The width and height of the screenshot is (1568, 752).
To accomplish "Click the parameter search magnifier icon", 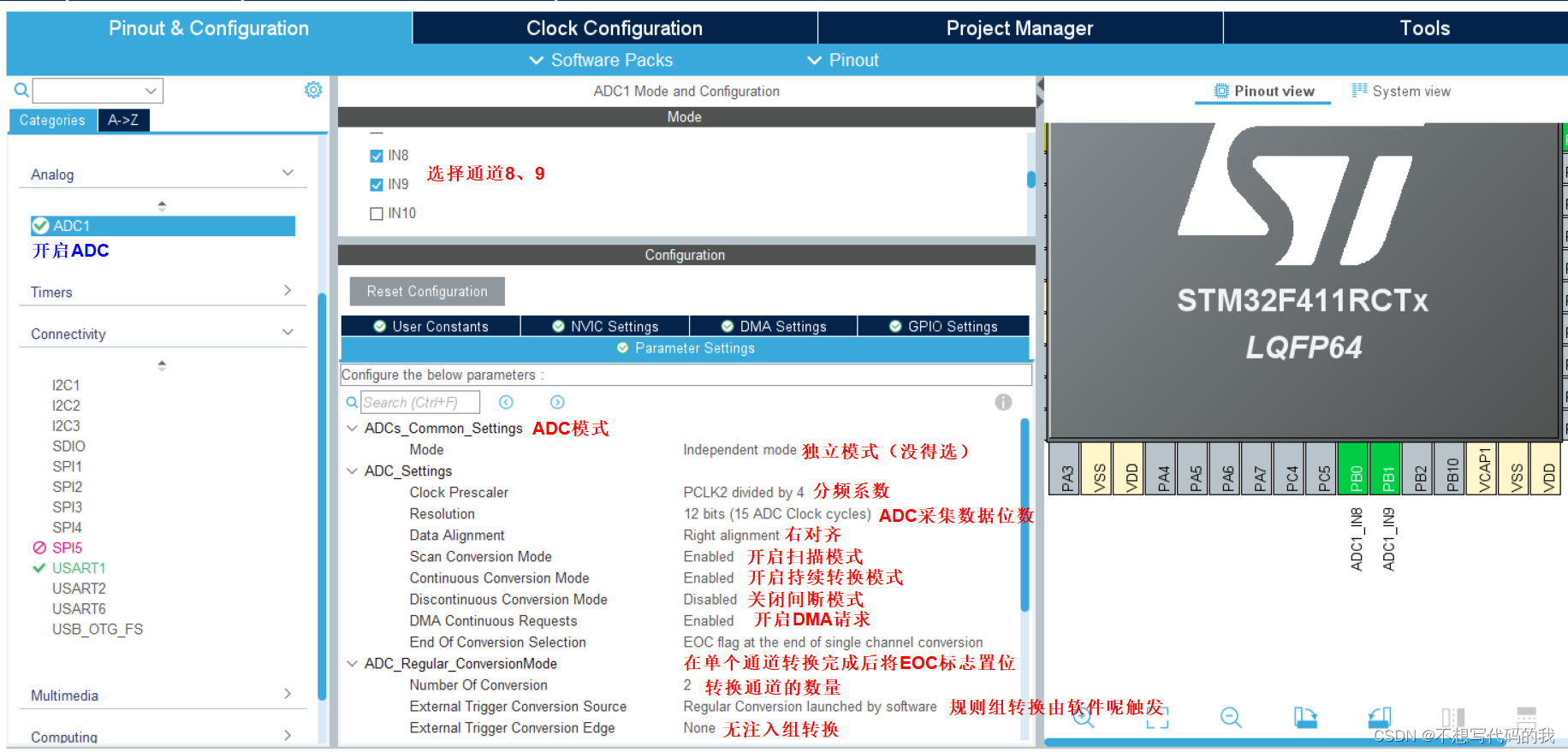I will click(352, 402).
